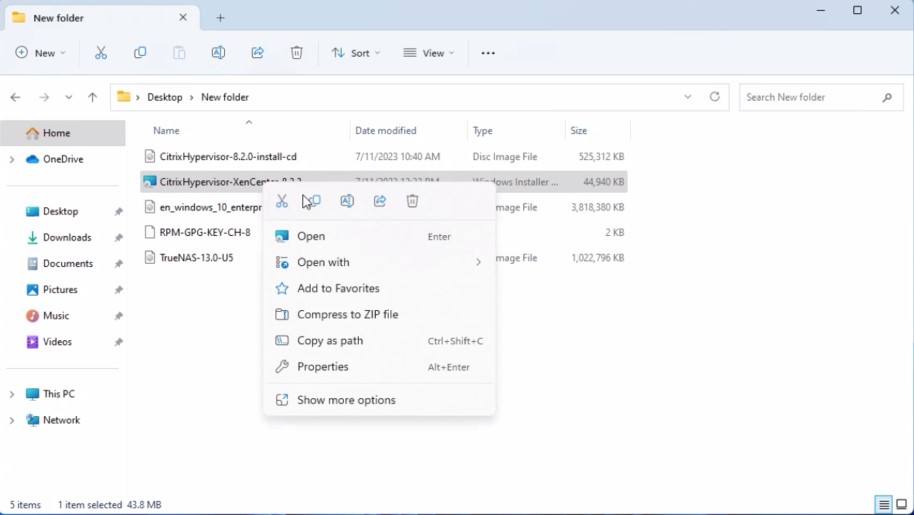Expand the This PC tree node
914x515 pixels.
coord(12,394)
